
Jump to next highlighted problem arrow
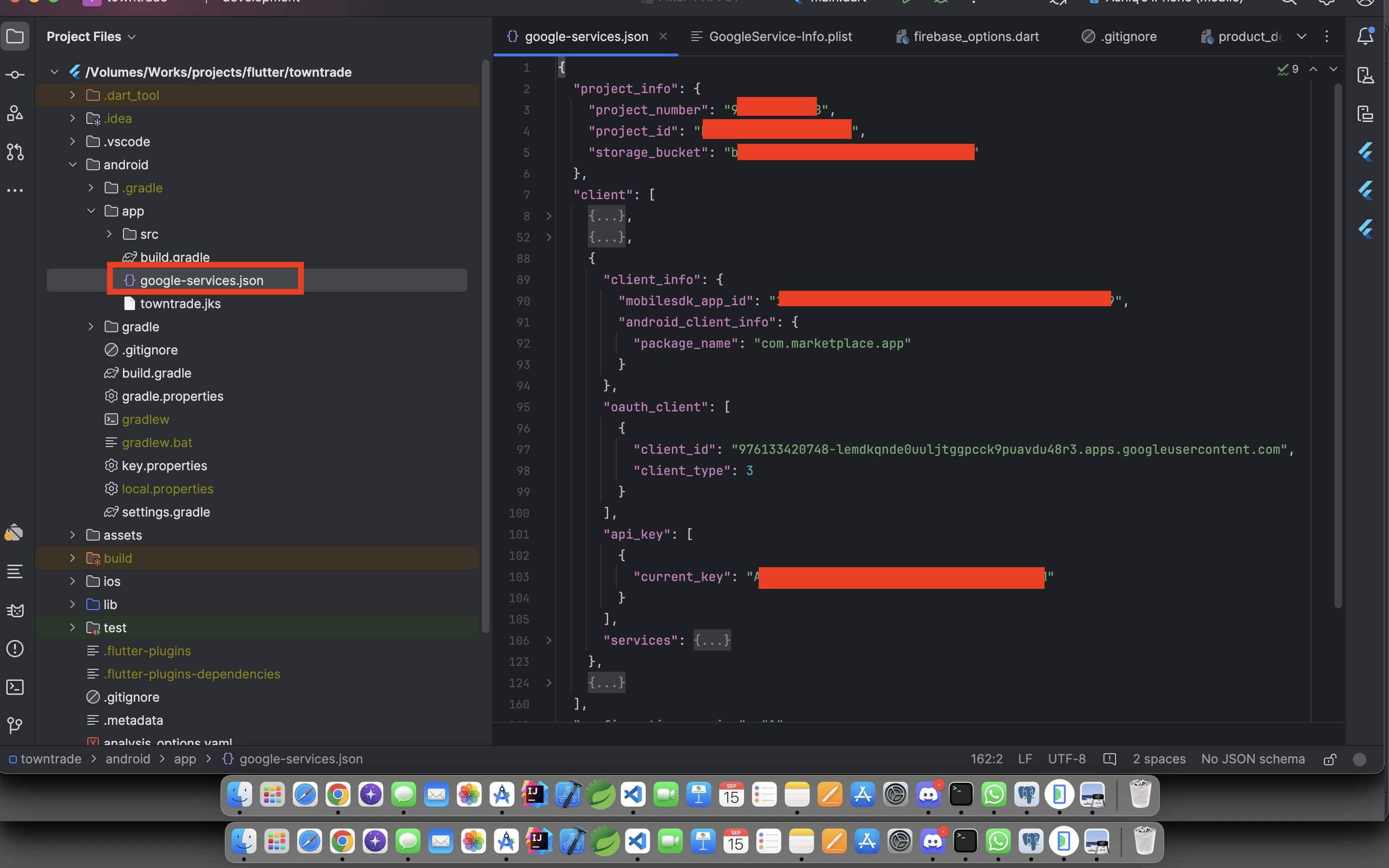coord(1334,69)
